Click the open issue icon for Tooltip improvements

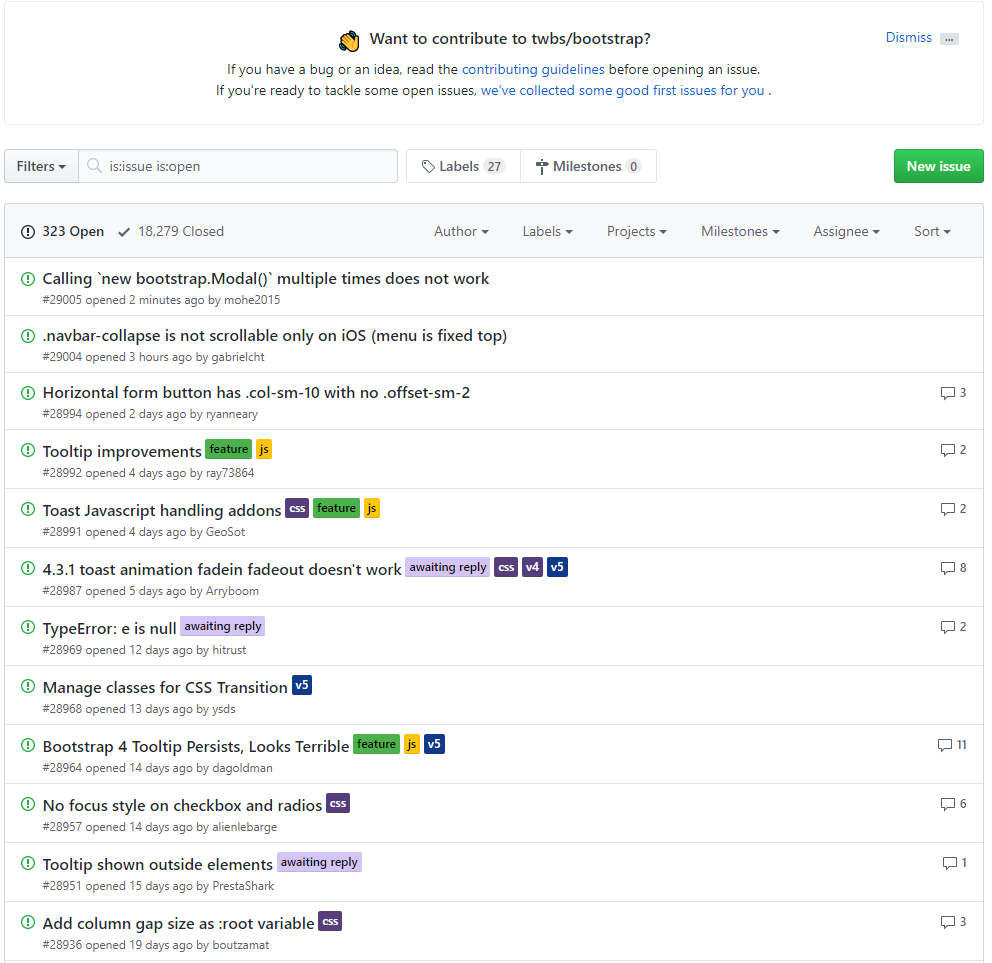[x=28, y=450]
